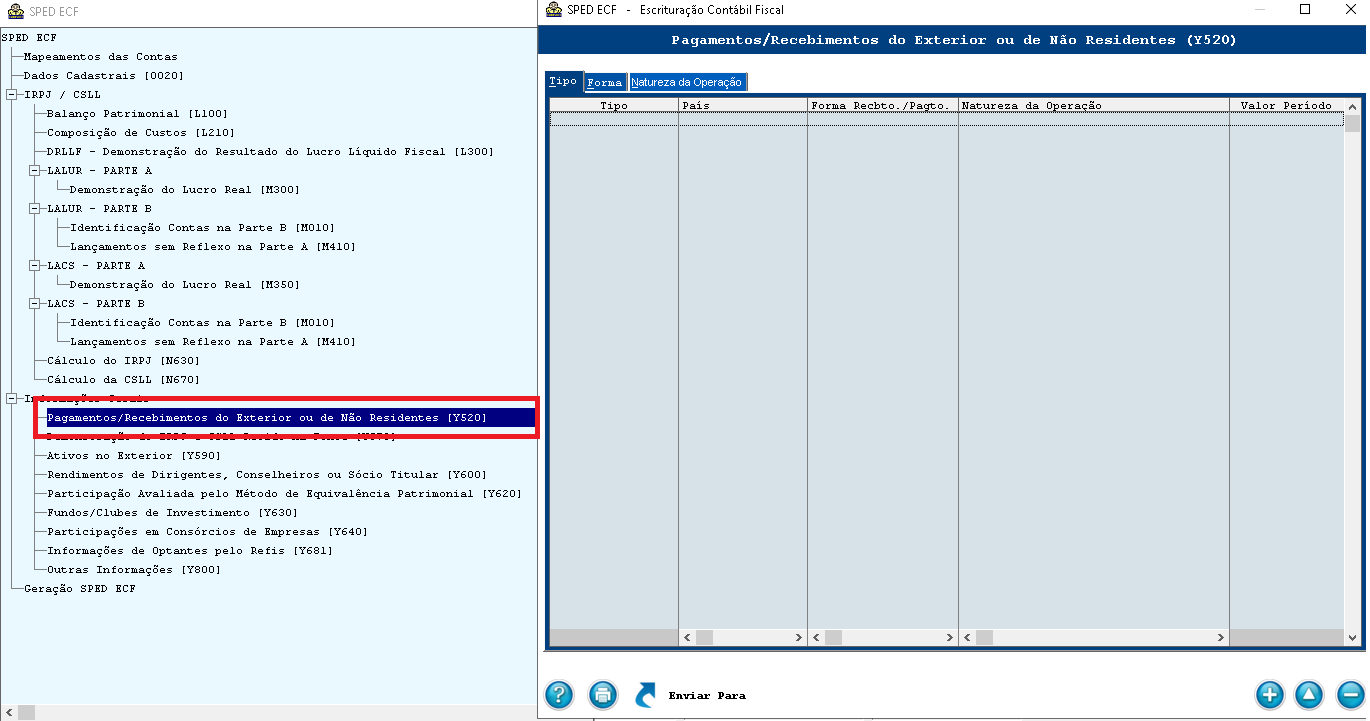The height and width of the screenshot is (721, 1370).
Task: Select Mapeamentos das Contas in tree
Action: (100, 57)
